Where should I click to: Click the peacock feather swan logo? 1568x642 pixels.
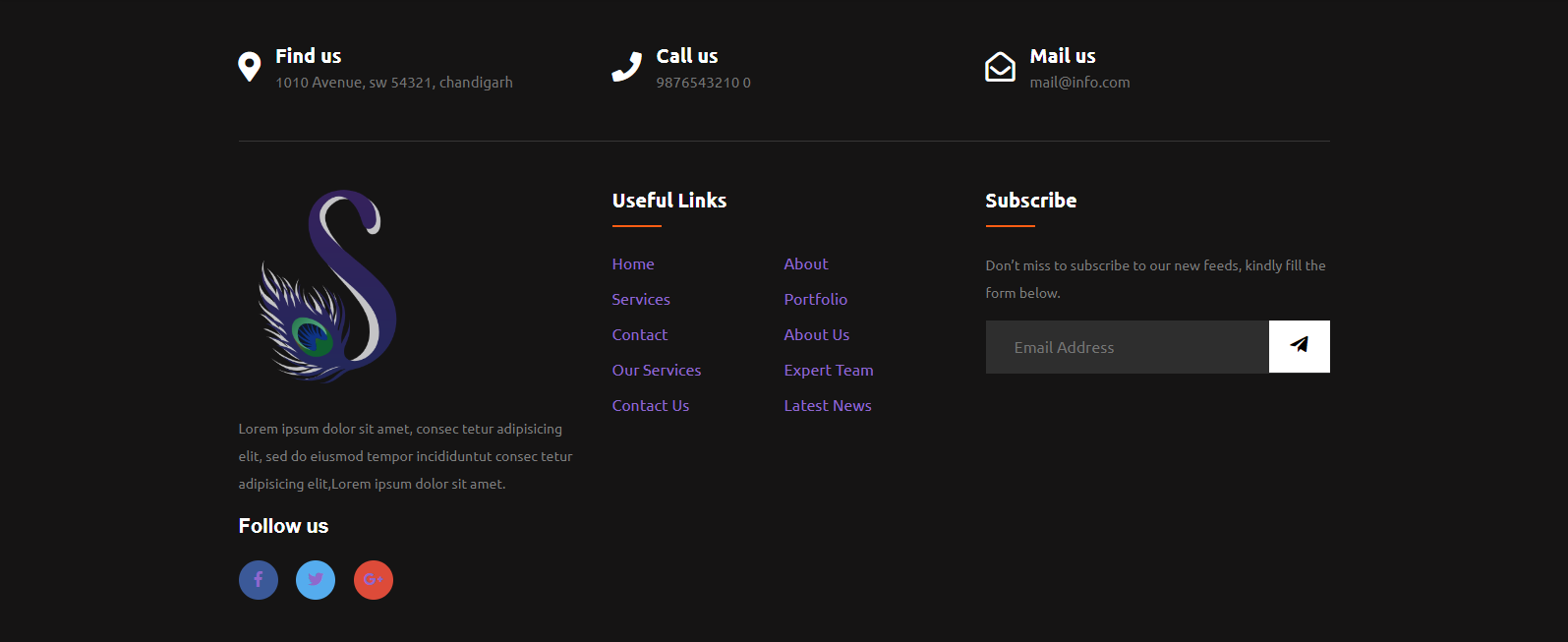[x=327, y=286]
